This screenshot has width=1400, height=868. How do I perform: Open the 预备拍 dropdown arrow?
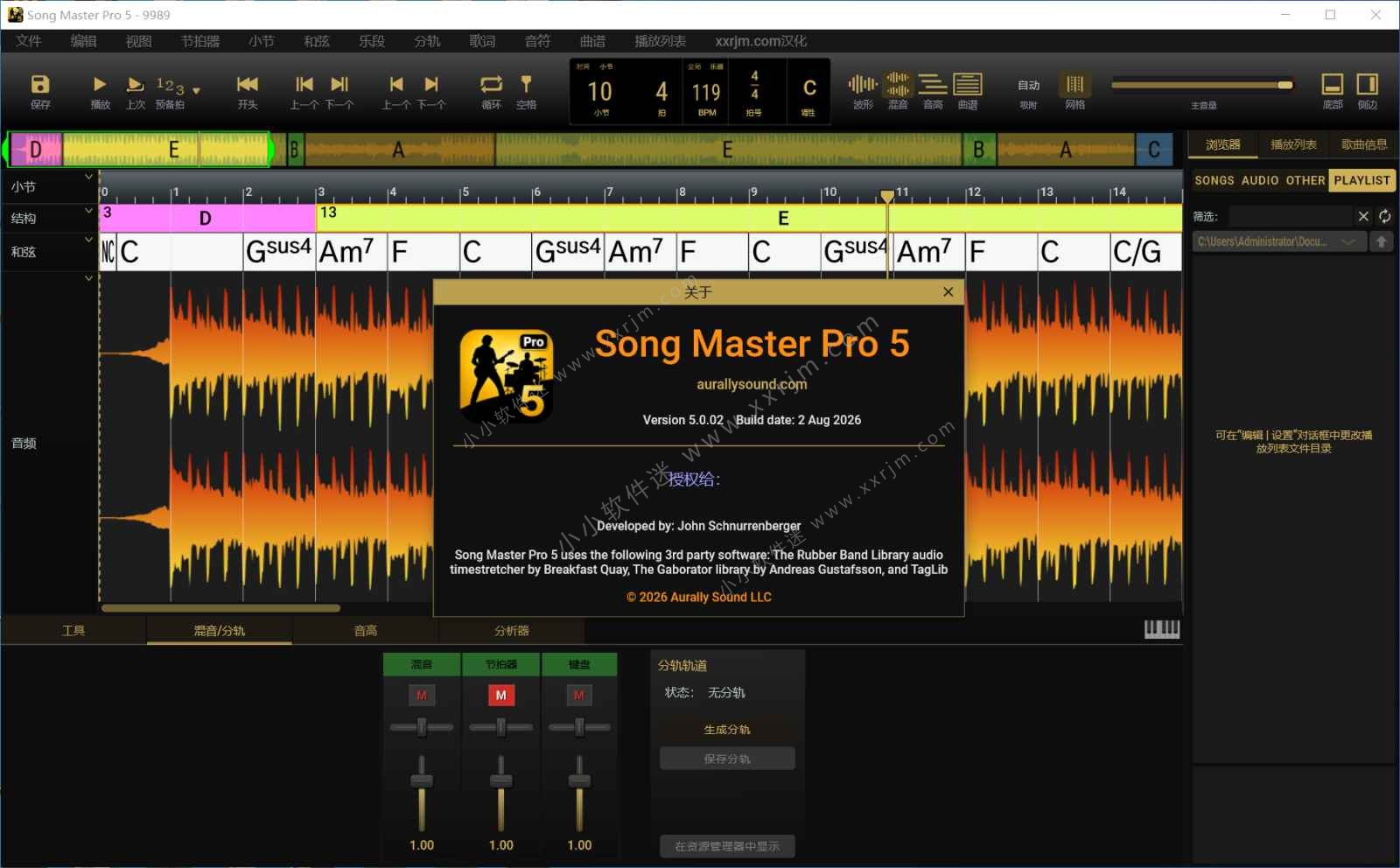tap(196, 90)
